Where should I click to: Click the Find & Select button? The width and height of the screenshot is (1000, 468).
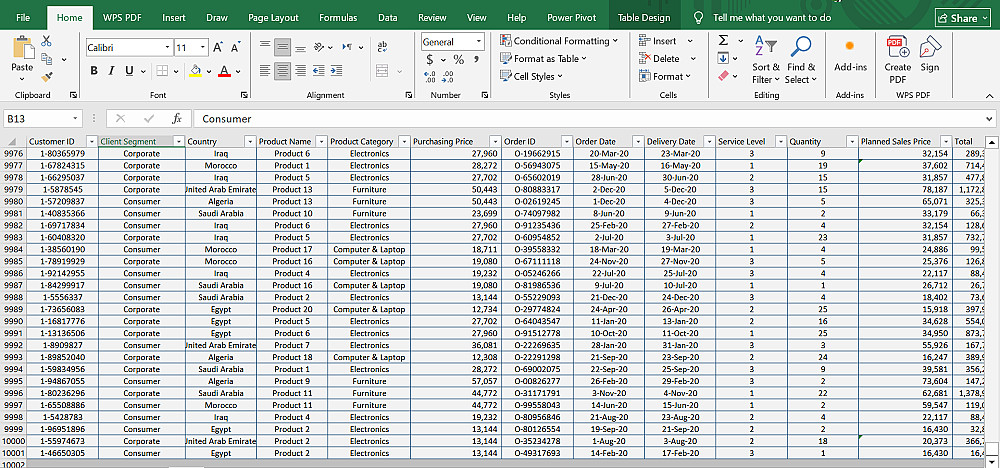click(800, 61)
